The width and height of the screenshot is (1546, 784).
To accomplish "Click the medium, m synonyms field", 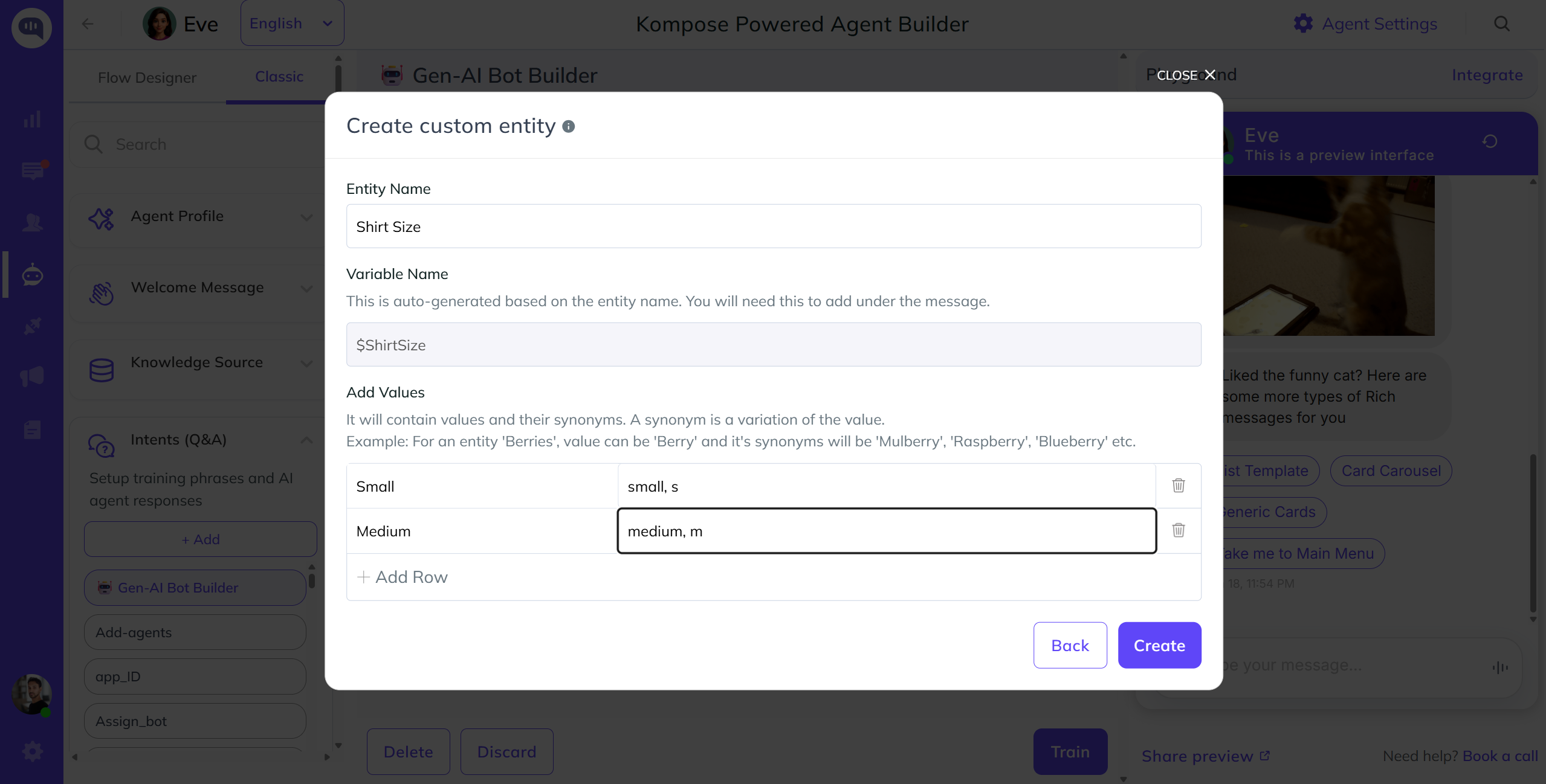I will click(x=887, y=531).
